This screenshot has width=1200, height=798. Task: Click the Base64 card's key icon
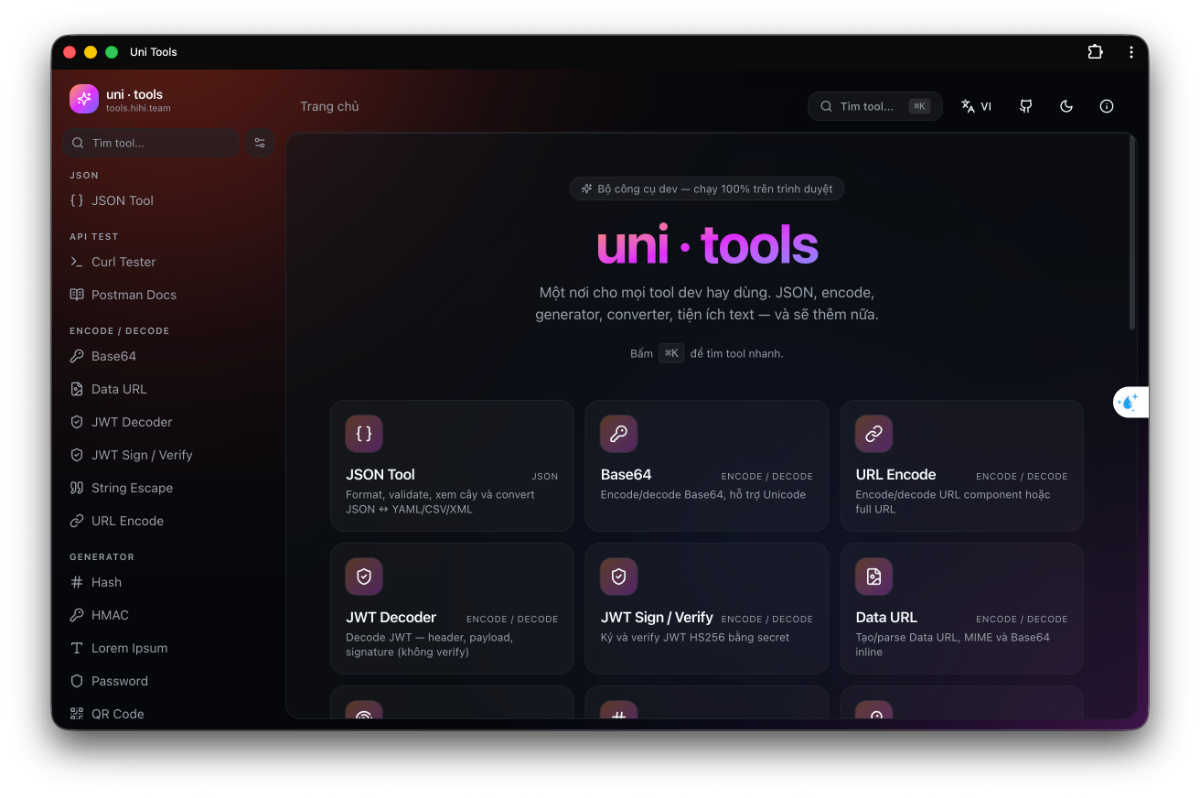(619, 434)
